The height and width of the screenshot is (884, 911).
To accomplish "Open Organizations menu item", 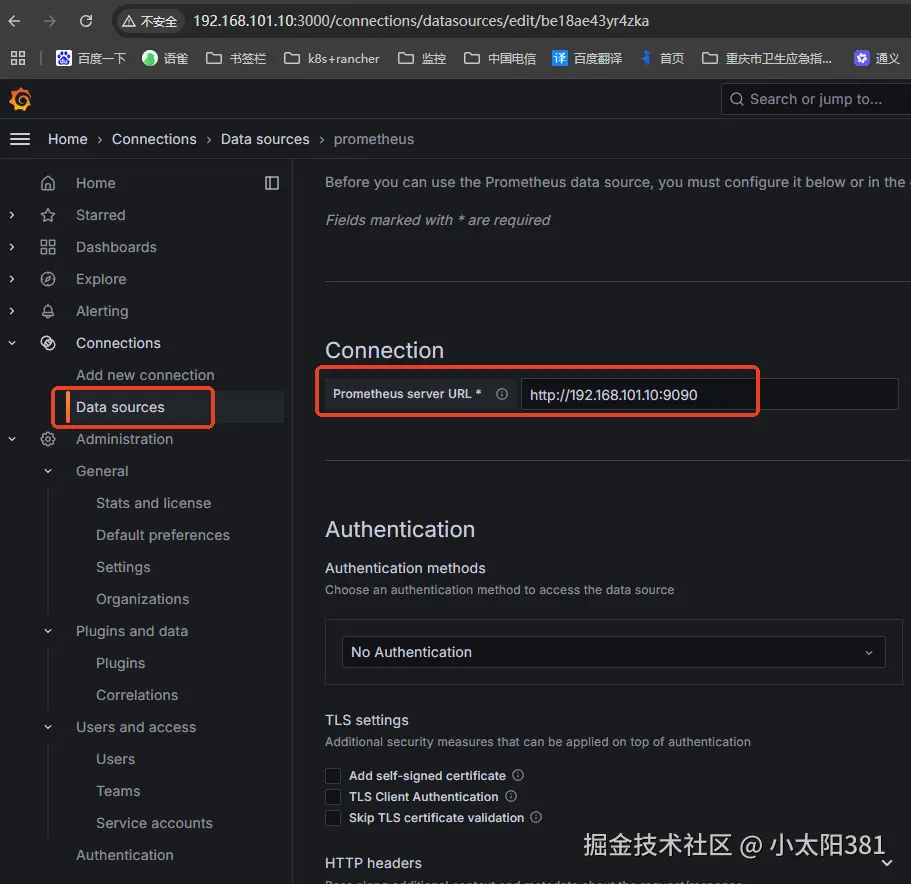I will (x=142, y=599).
